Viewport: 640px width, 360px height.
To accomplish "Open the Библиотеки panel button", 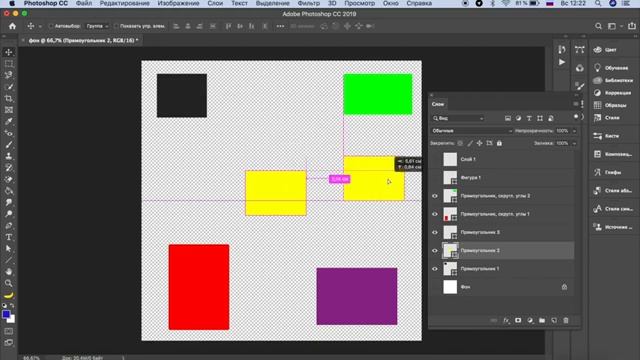I will 613,80.
